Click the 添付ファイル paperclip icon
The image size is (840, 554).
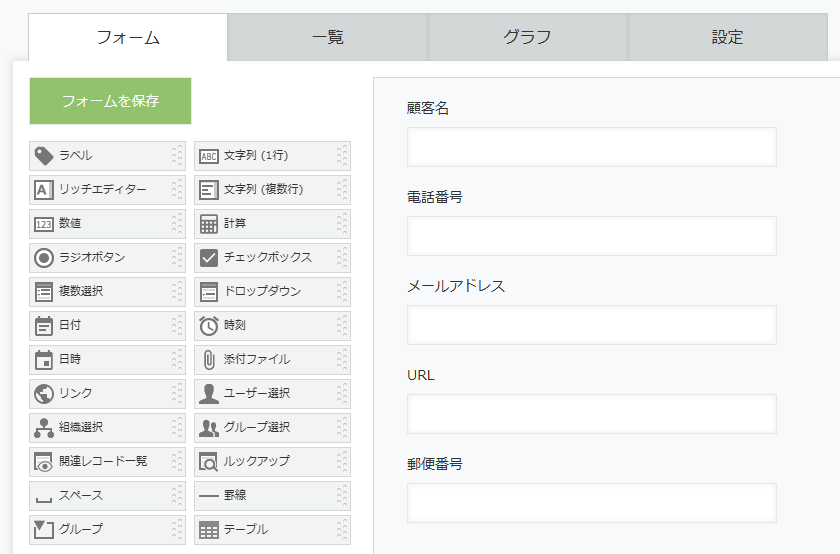point(209,360)
